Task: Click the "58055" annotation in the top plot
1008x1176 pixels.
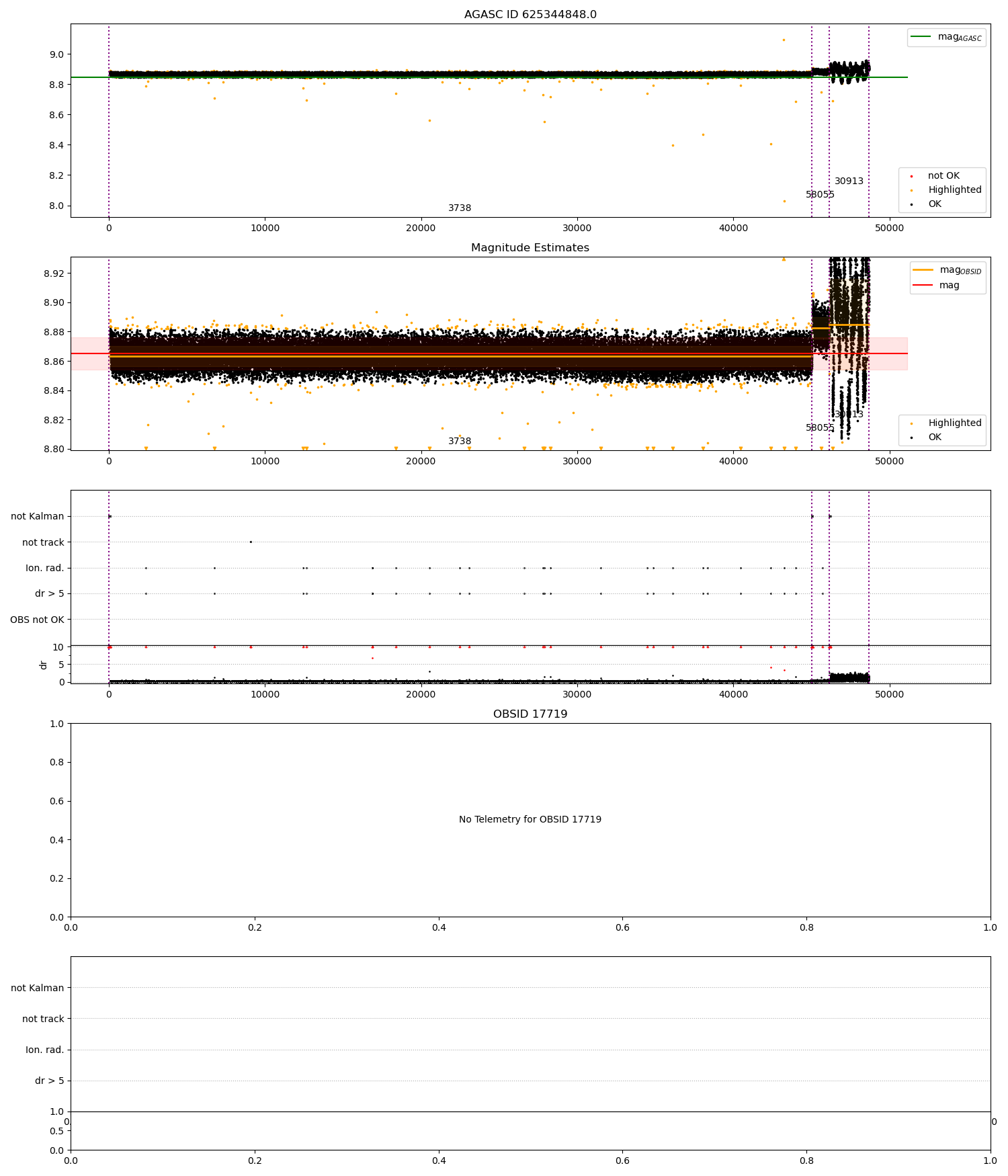Action: [x=820, y=195]
